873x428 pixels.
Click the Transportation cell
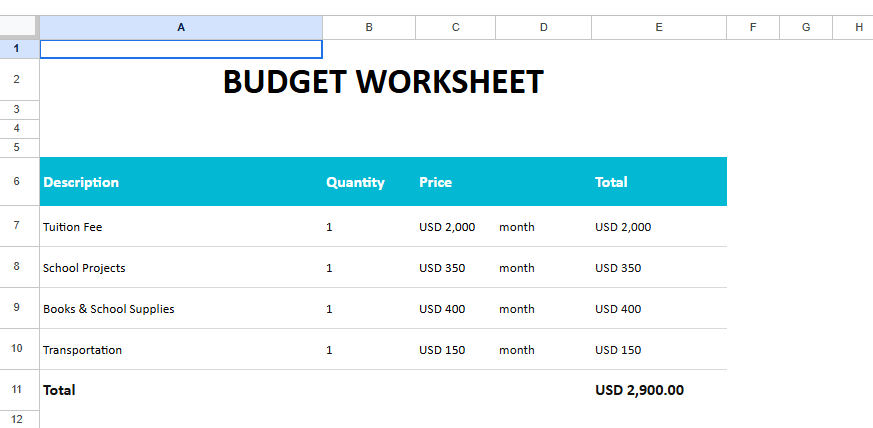[82, 350]
